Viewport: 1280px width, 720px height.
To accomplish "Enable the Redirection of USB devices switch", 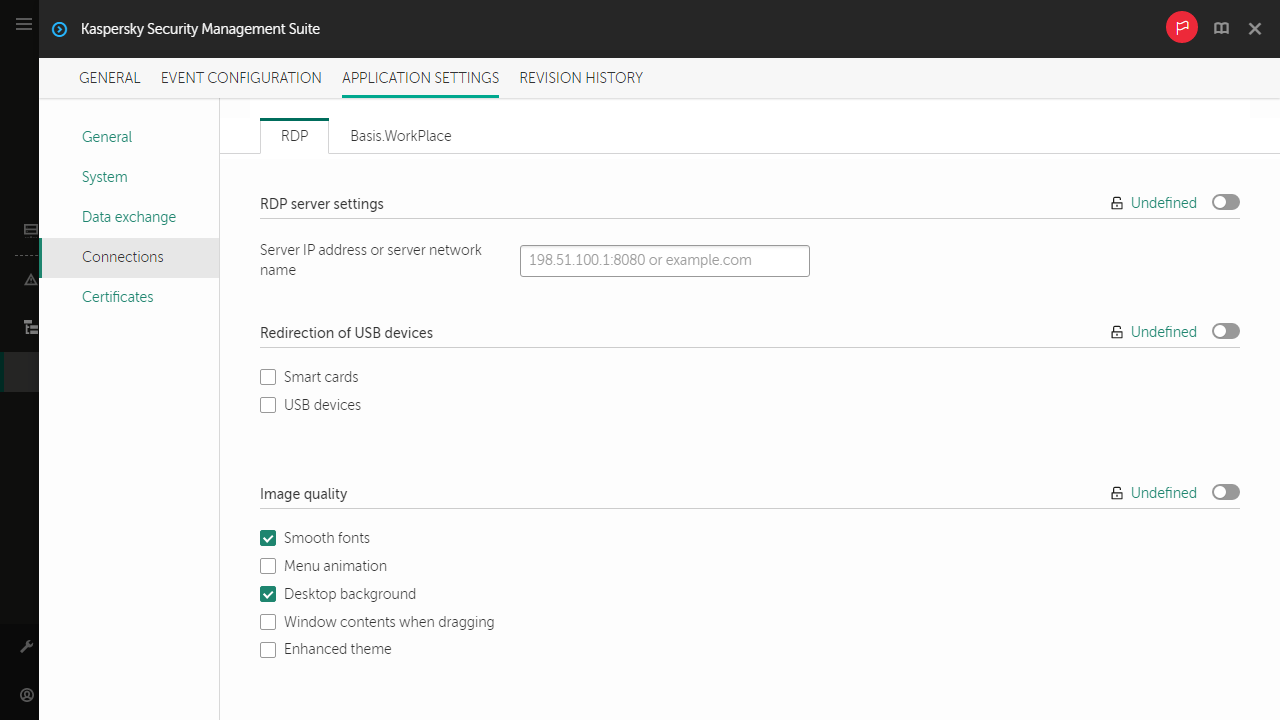I will [x=1225, y=331].
